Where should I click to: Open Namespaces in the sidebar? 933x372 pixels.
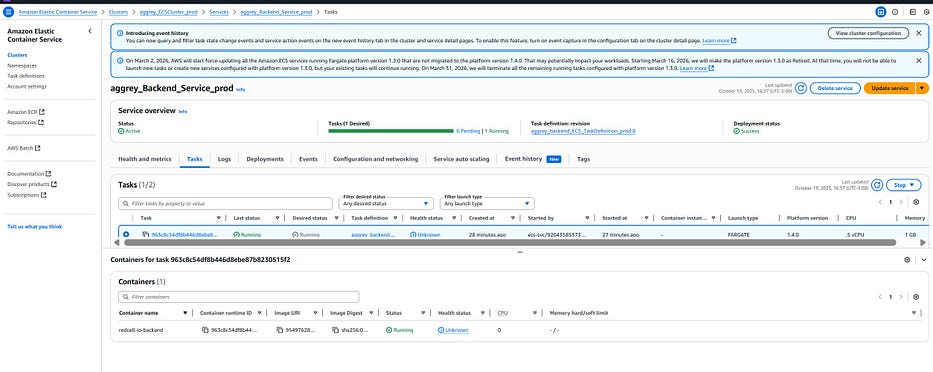click(x=21, y=65)
